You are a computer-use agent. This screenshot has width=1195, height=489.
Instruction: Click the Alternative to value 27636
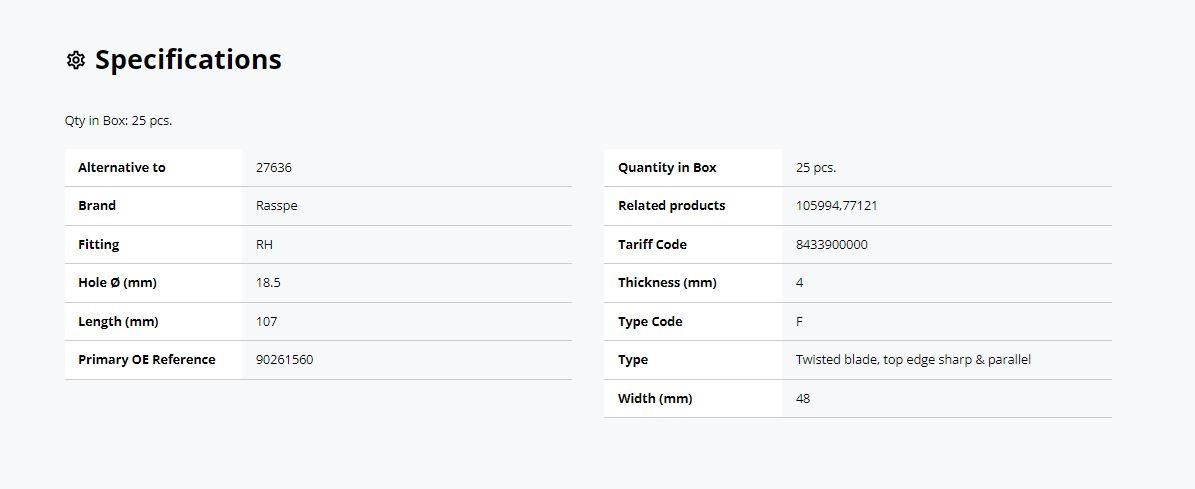(x=274, y=168)
